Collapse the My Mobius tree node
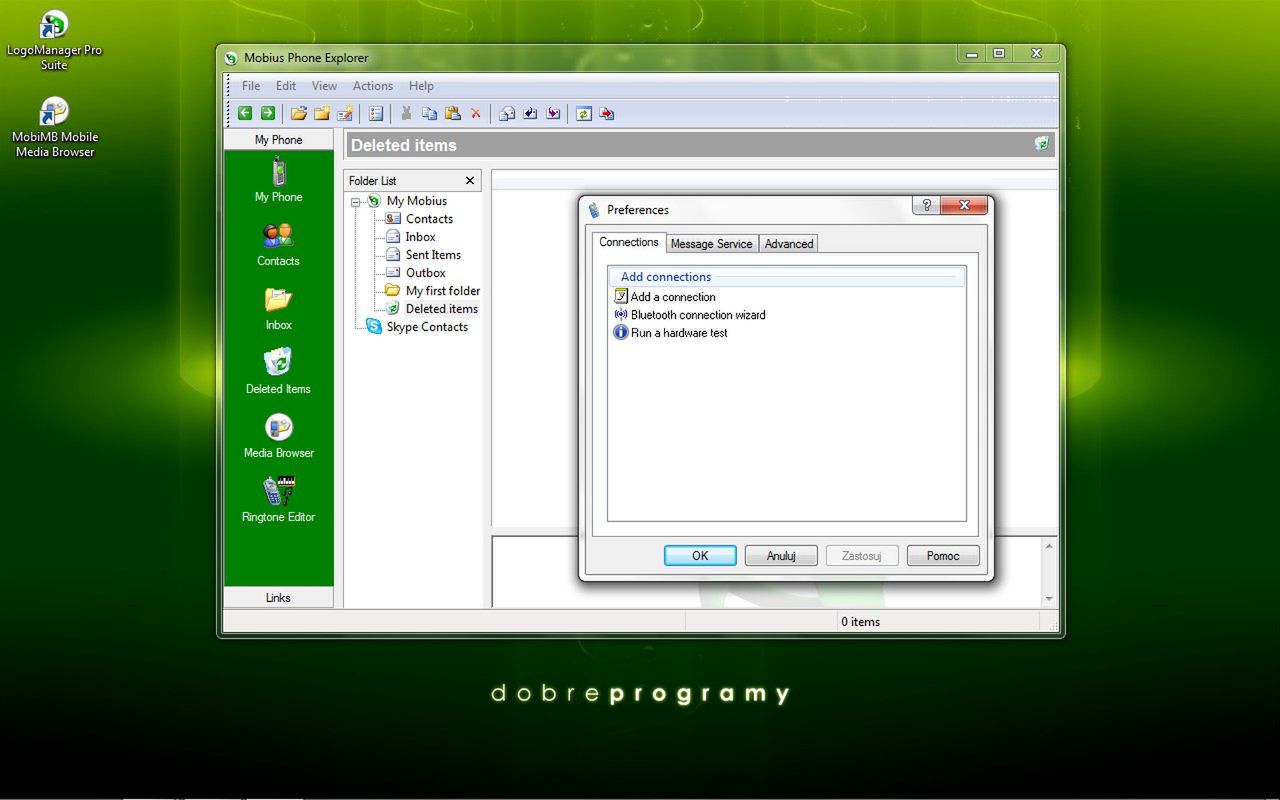Image resolution: width=1280 pixels, height=800 pixels. pyautogui.click(x=356, y=202)
